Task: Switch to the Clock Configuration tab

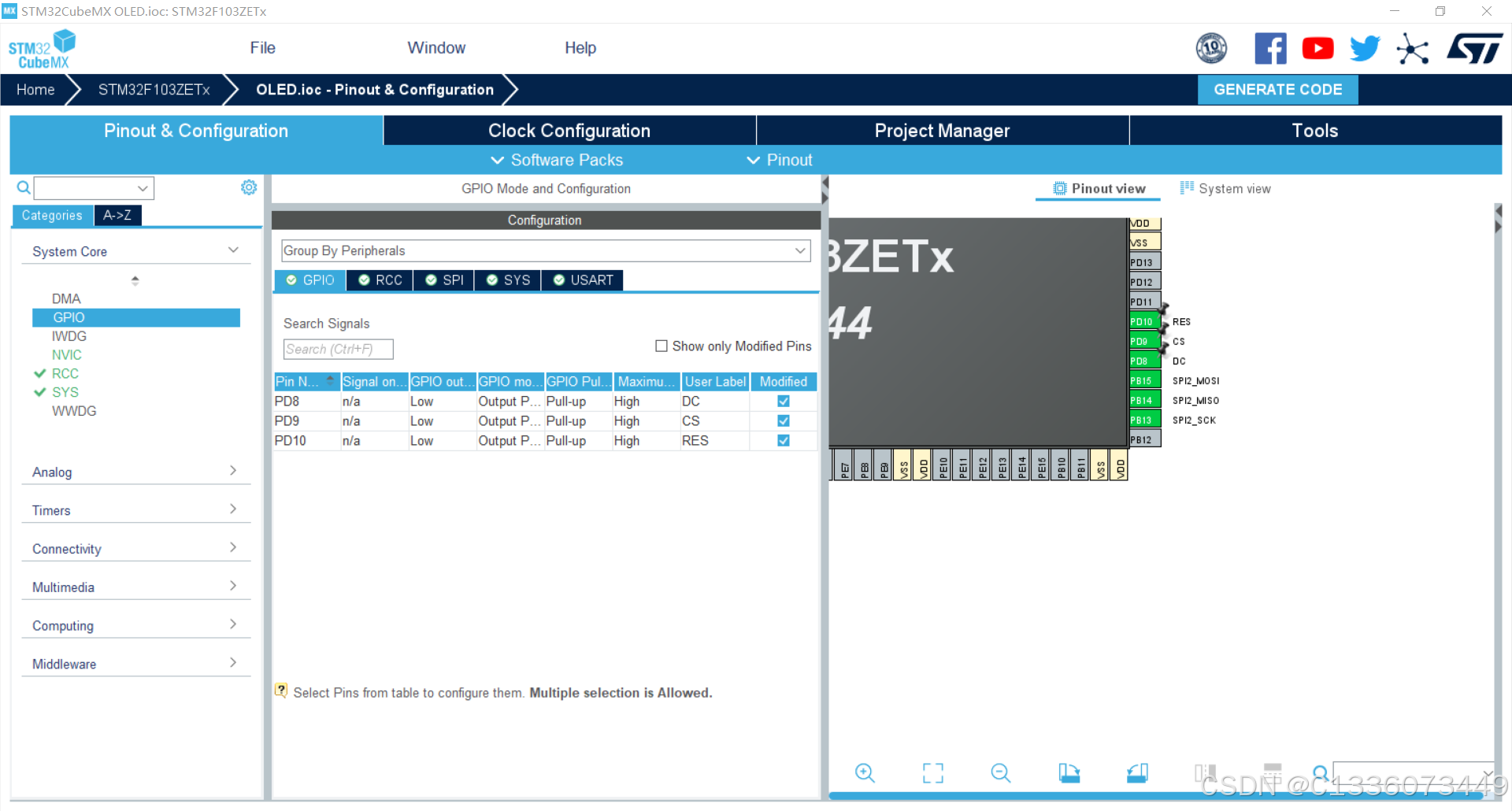Action: (569, 131)
